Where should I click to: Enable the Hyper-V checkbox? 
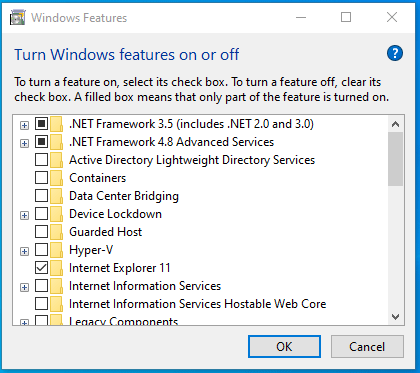pos(41,250)
